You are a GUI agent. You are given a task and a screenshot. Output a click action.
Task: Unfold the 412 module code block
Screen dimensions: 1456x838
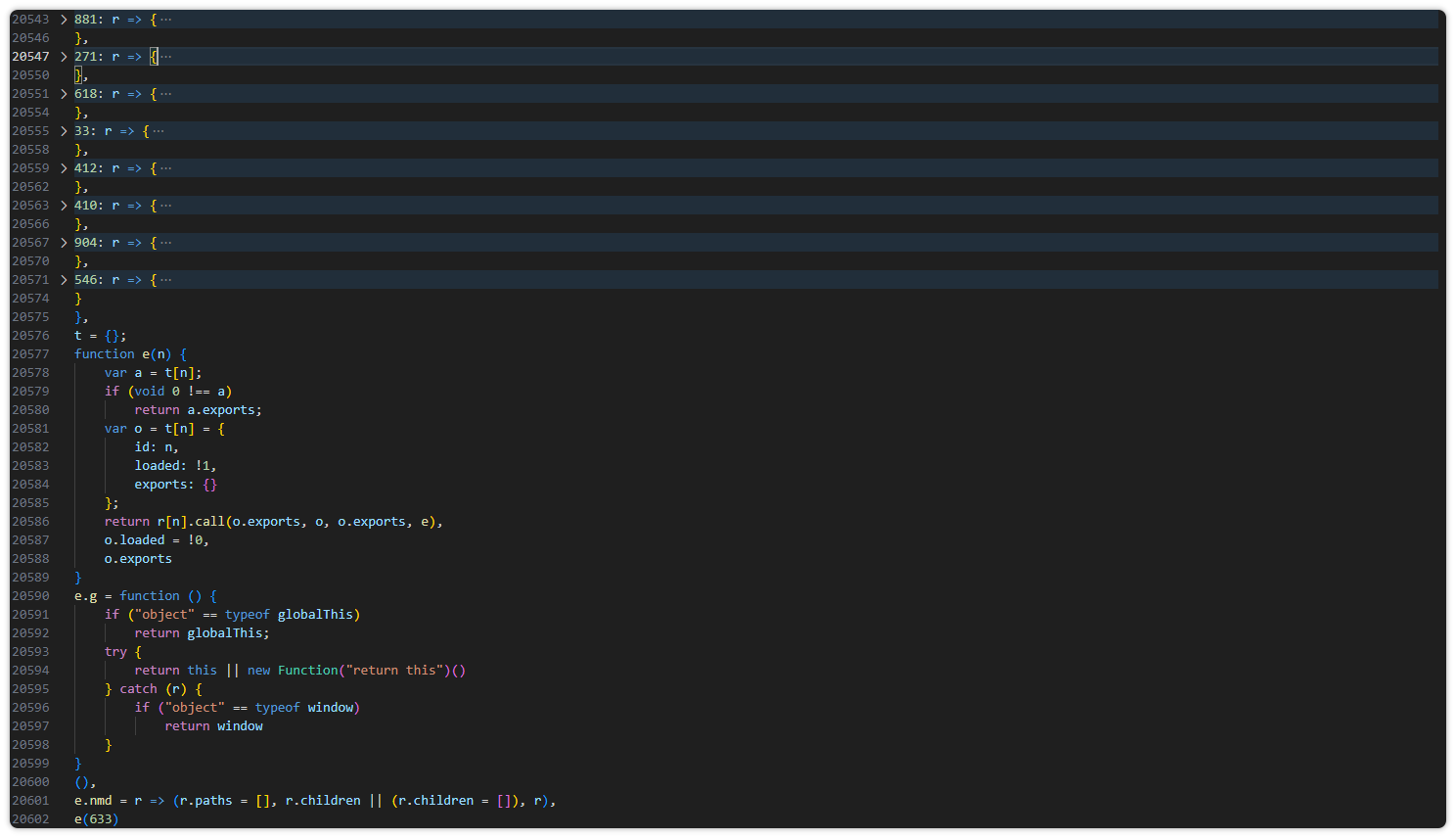[64, 168]
